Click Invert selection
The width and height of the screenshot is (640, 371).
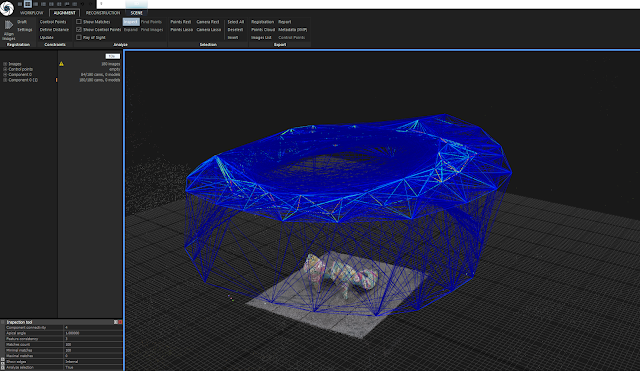(x=233, y=37)
